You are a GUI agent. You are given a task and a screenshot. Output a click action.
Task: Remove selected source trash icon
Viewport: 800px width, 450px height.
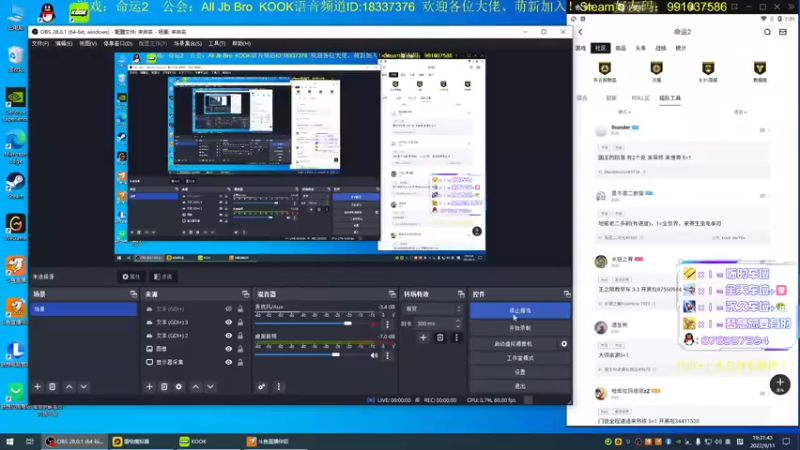click(x=164, y=387)
